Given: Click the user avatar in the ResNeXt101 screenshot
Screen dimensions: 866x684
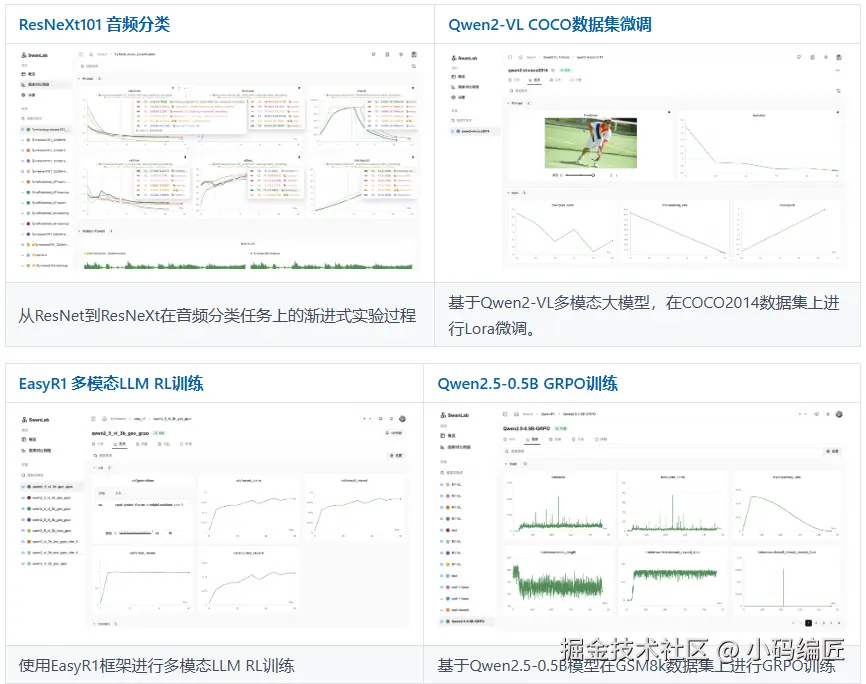Looking at the screenshot, I should (x=414, y=54).
